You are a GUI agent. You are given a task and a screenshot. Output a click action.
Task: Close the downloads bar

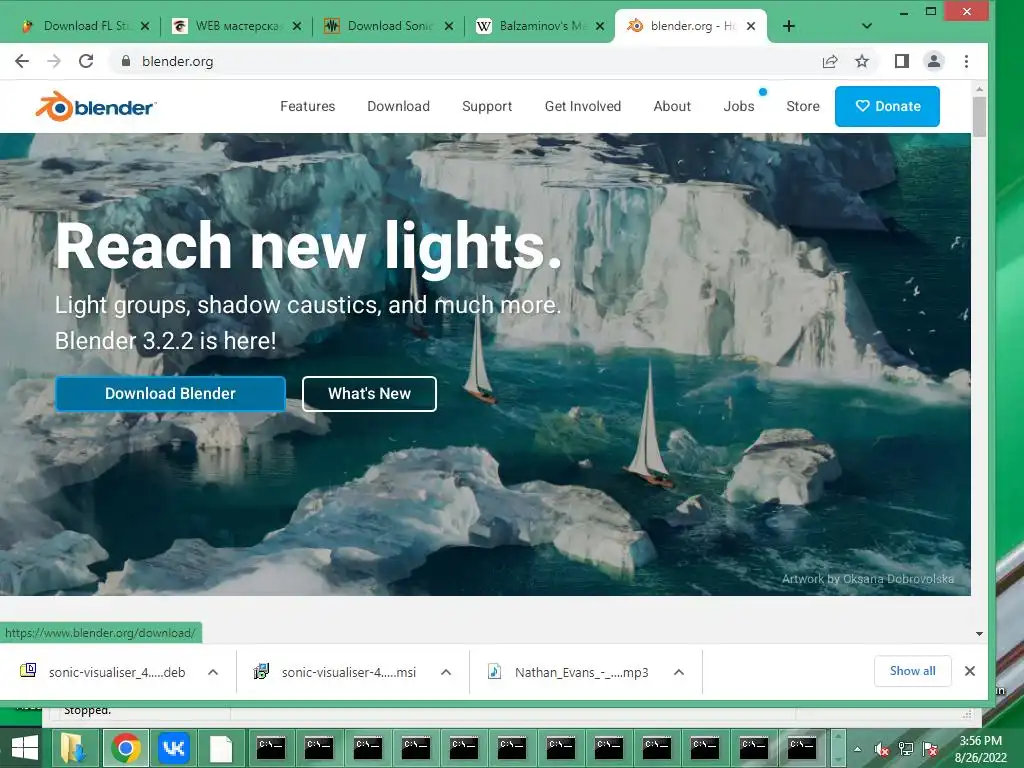[x=970, y=671]
